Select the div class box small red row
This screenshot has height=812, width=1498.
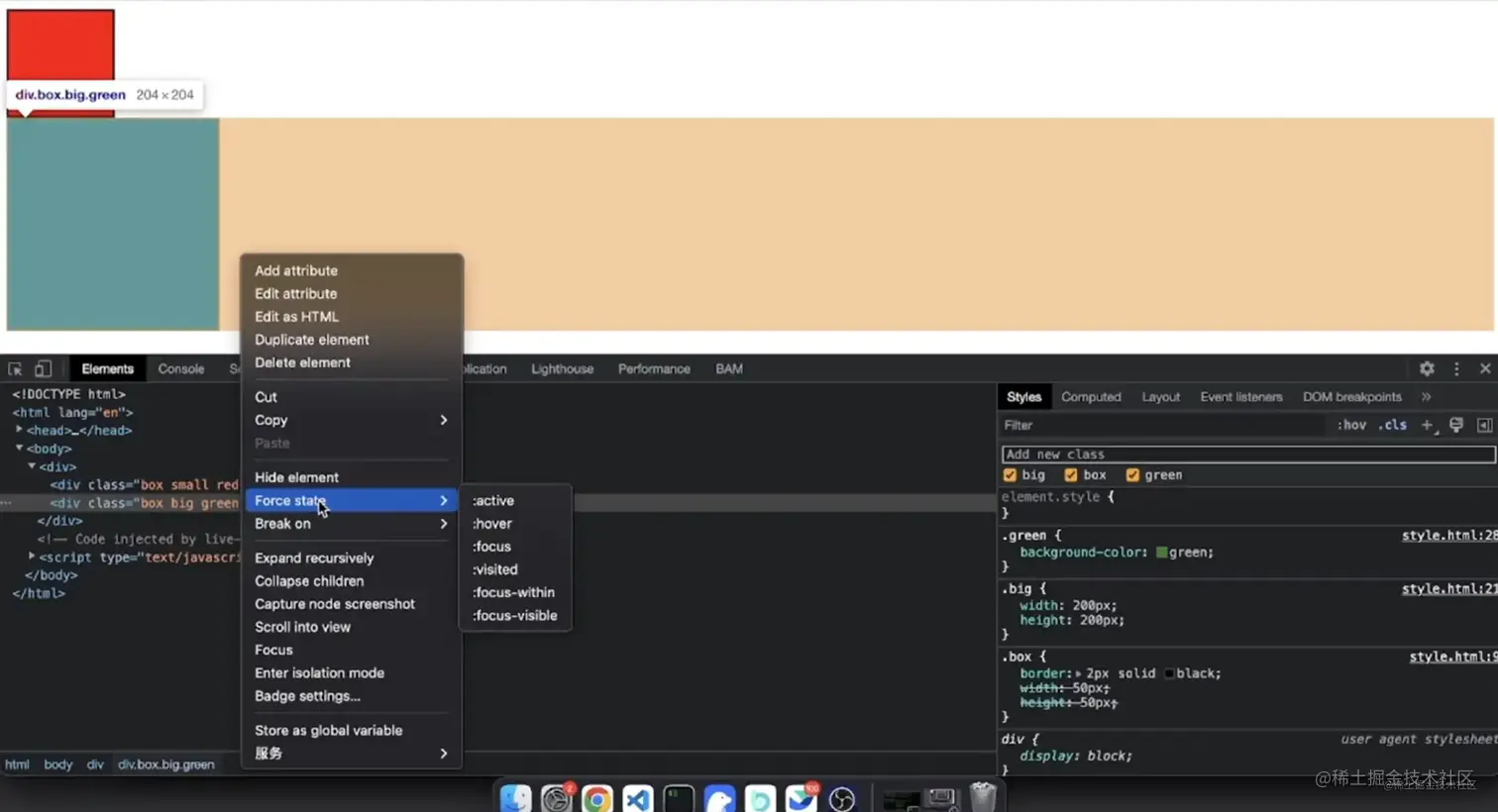(144, 484)
